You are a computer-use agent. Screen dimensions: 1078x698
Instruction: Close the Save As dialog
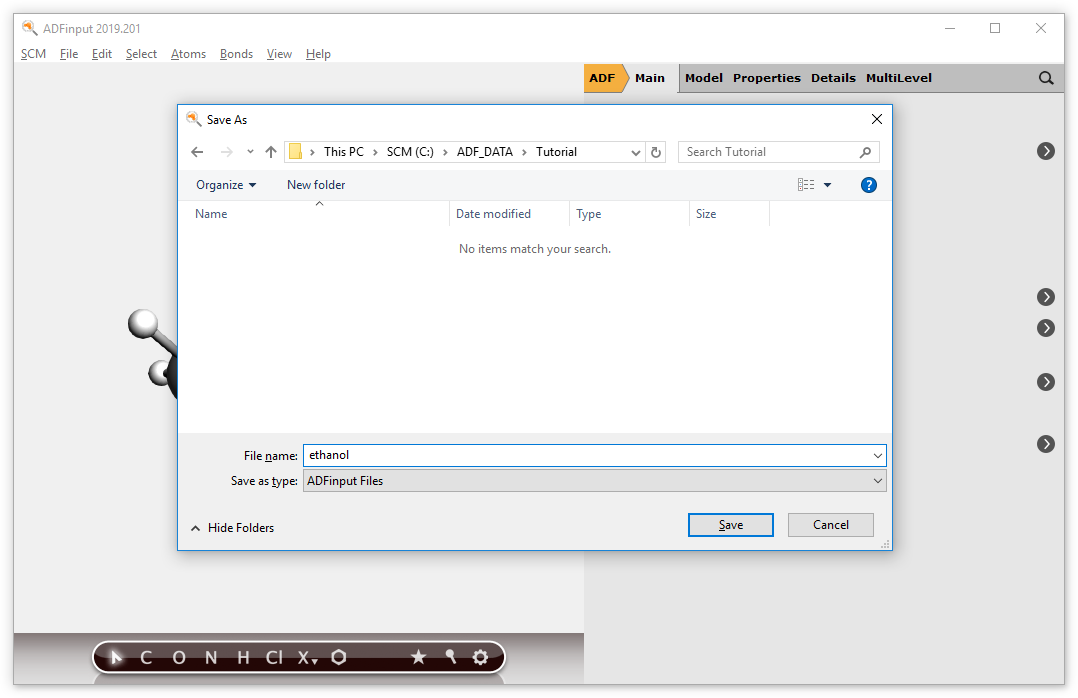pyautogui.click(x=877, y=120)
